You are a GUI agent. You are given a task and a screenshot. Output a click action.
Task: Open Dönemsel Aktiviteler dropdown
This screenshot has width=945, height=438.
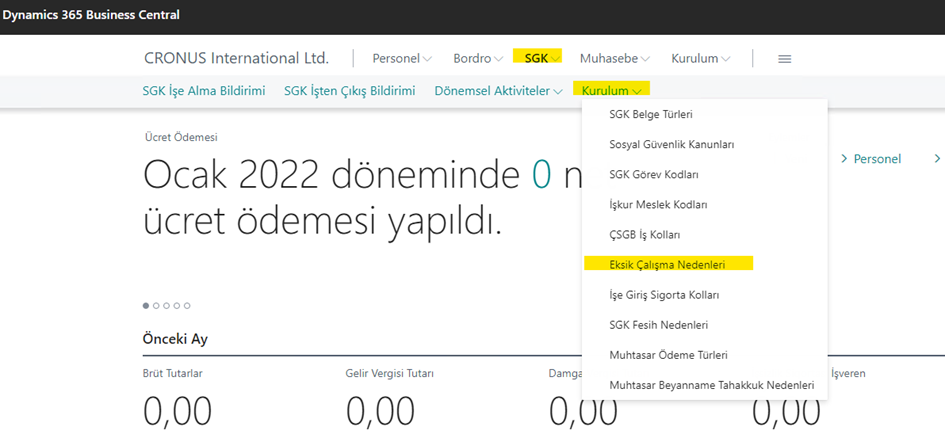[x=498, y=91]
